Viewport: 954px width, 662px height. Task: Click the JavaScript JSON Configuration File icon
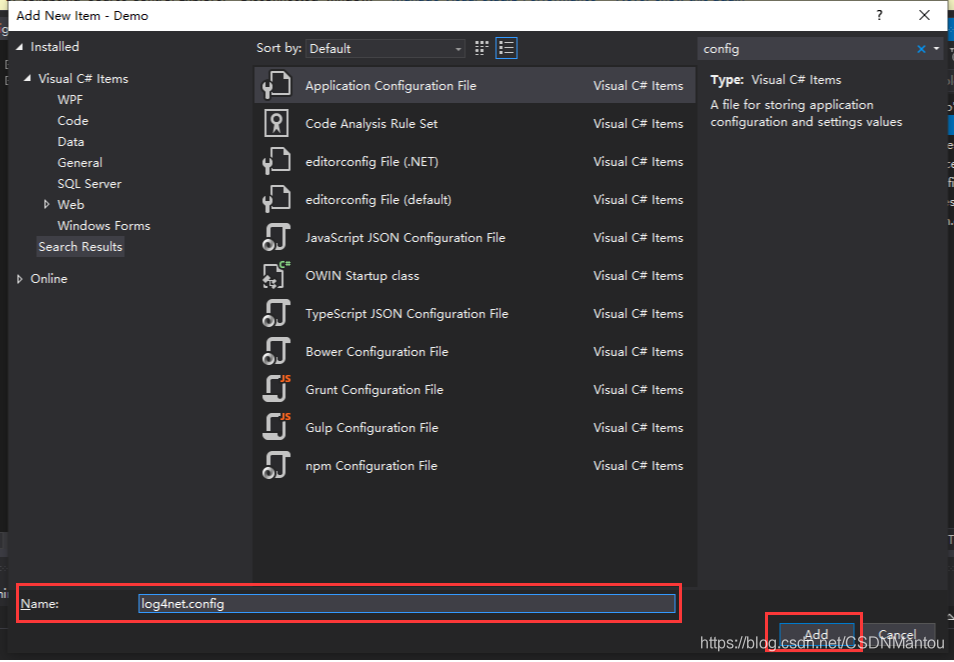pos(276,237)
